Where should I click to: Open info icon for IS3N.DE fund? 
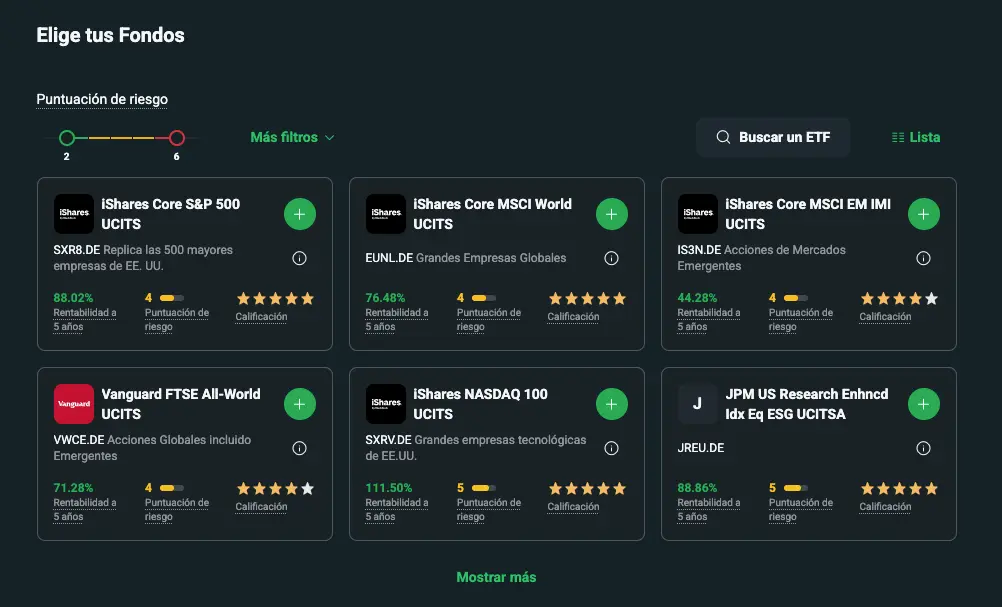[x=923, y=258]
